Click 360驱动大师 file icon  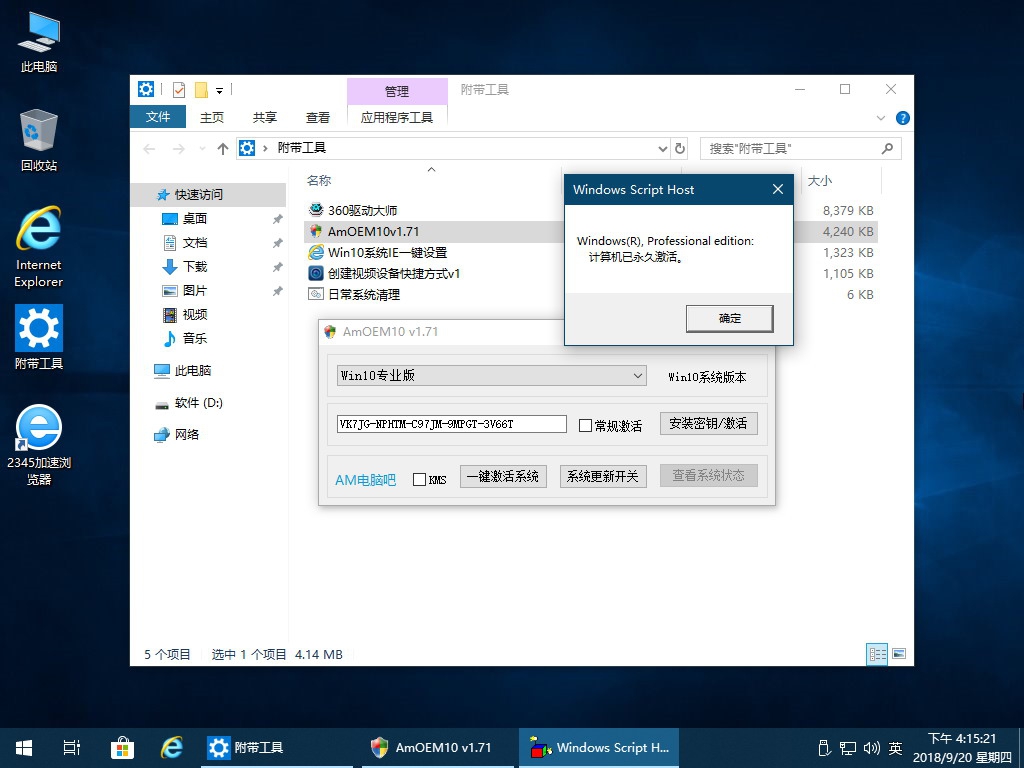tap(316, 210)
